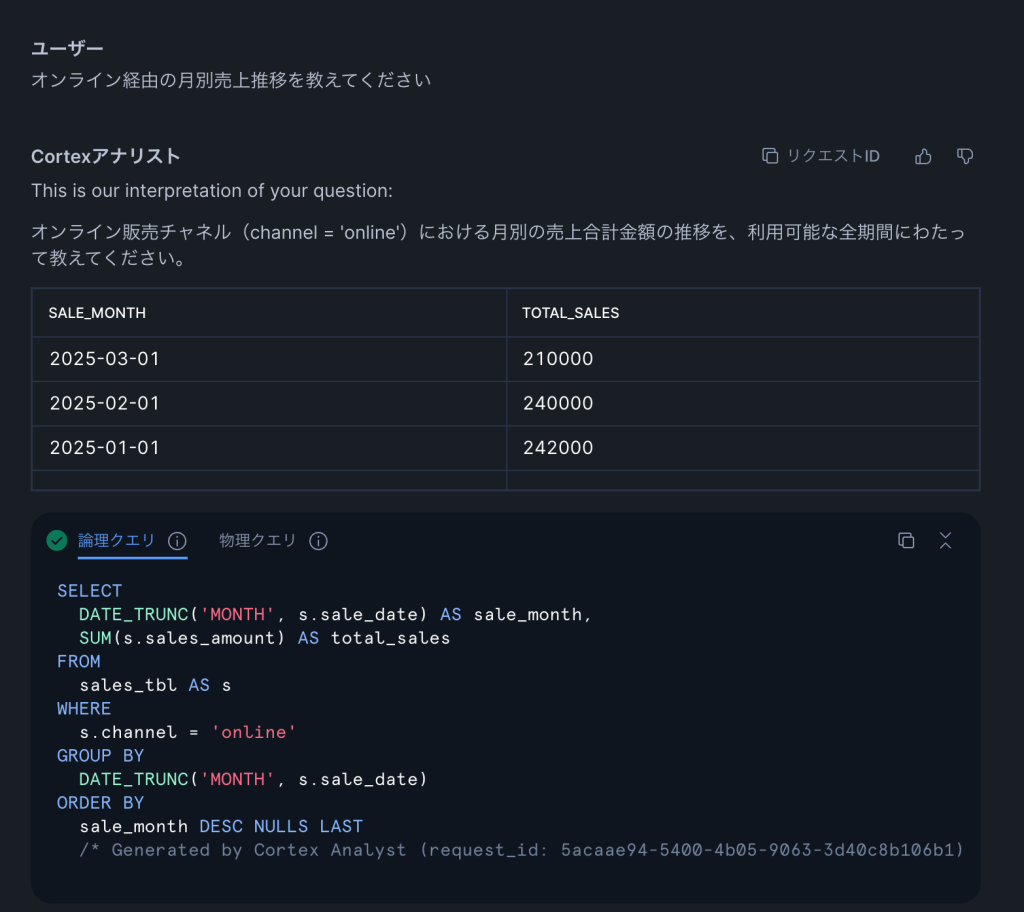Click the info icon beside 論理クエリ
The image size is (1024, 912).
tap(177, 541)
